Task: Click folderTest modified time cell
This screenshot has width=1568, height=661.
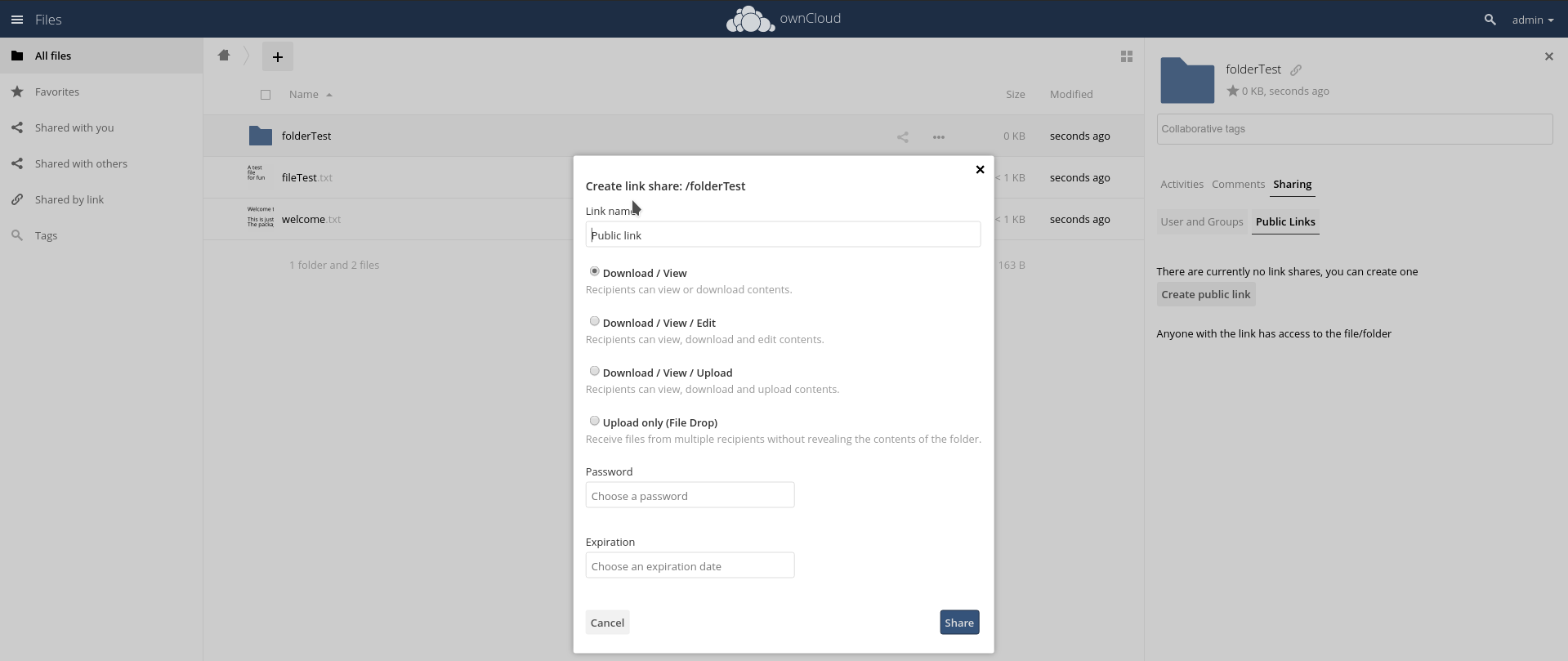Action: (x=1079, y=136)
